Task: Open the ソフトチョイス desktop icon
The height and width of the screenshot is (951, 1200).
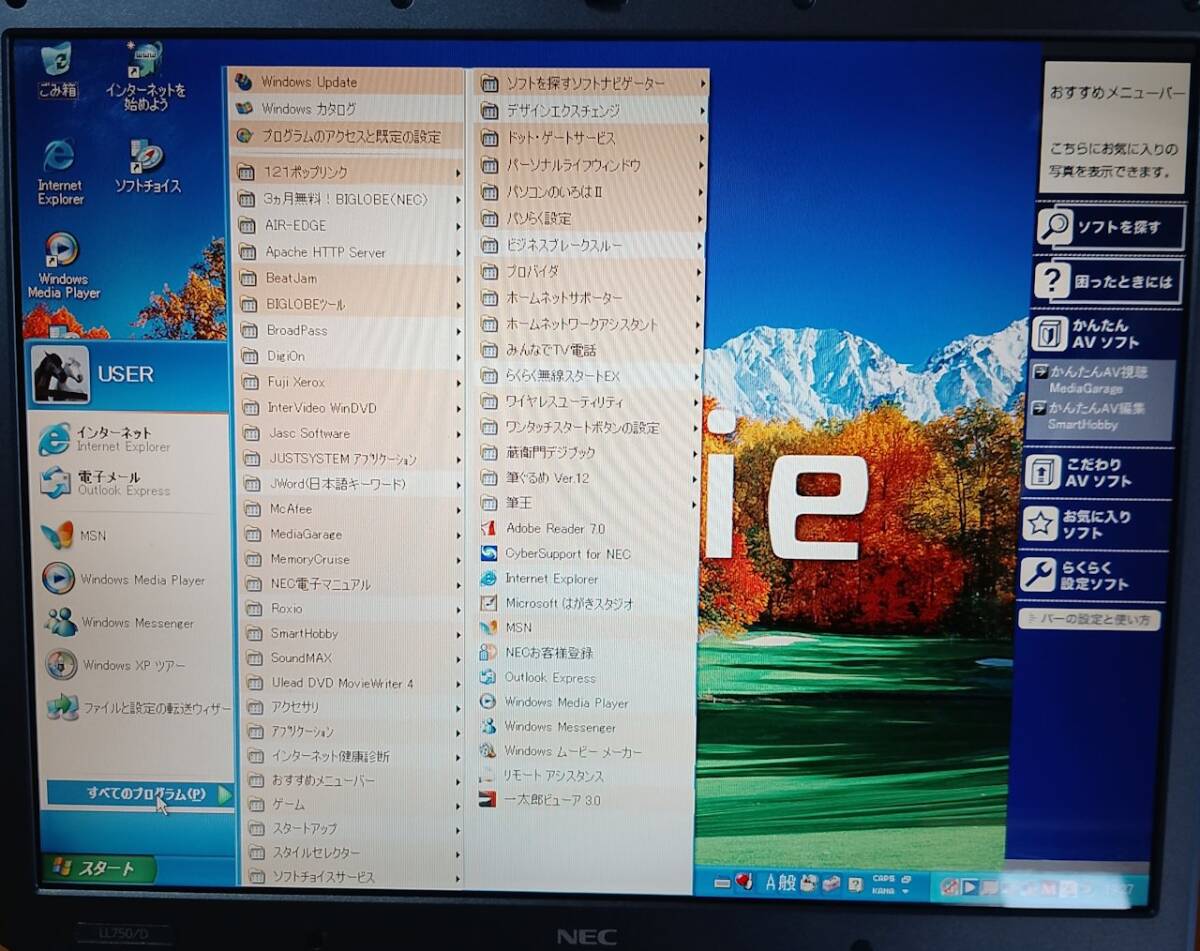Action: click(x=147, y=166)
